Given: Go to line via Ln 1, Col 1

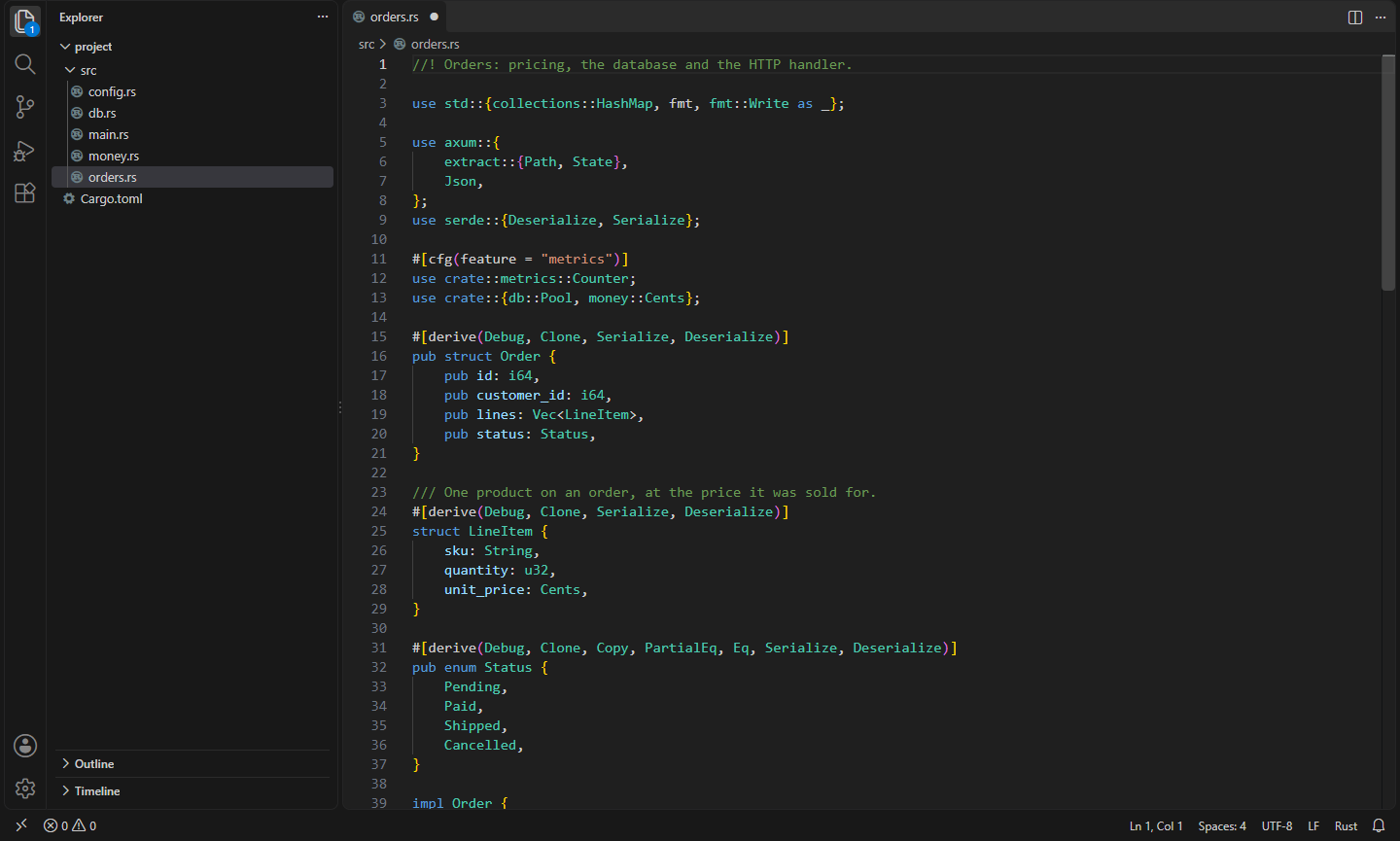Looking at the screenshot, I should [x=1156, y=825].
